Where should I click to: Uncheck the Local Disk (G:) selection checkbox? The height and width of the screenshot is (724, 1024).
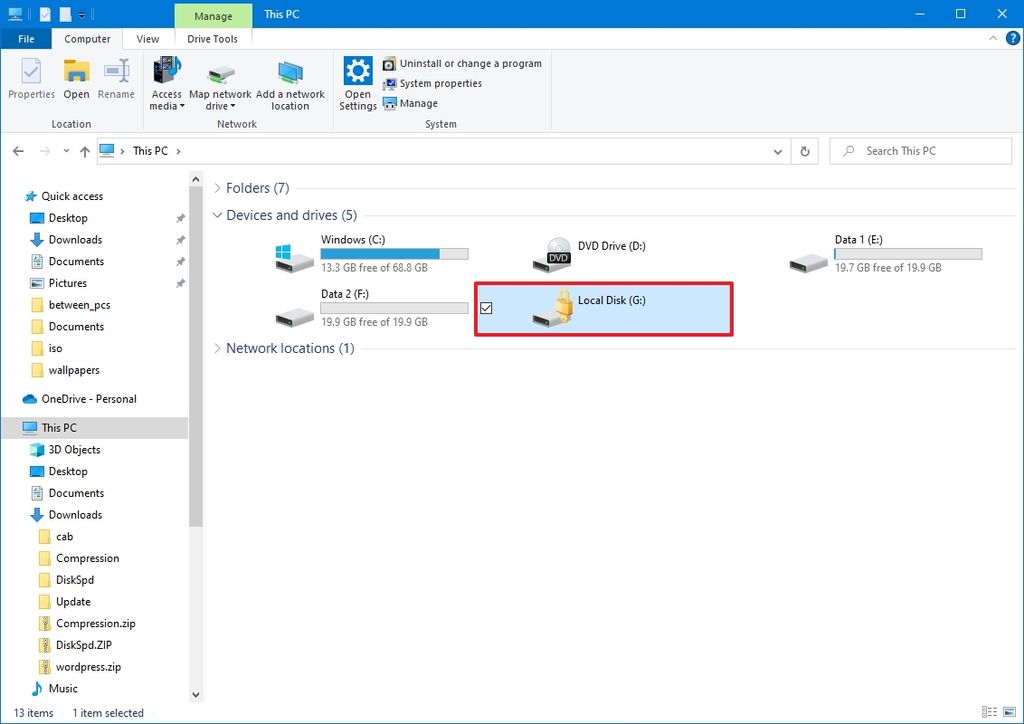487,307
